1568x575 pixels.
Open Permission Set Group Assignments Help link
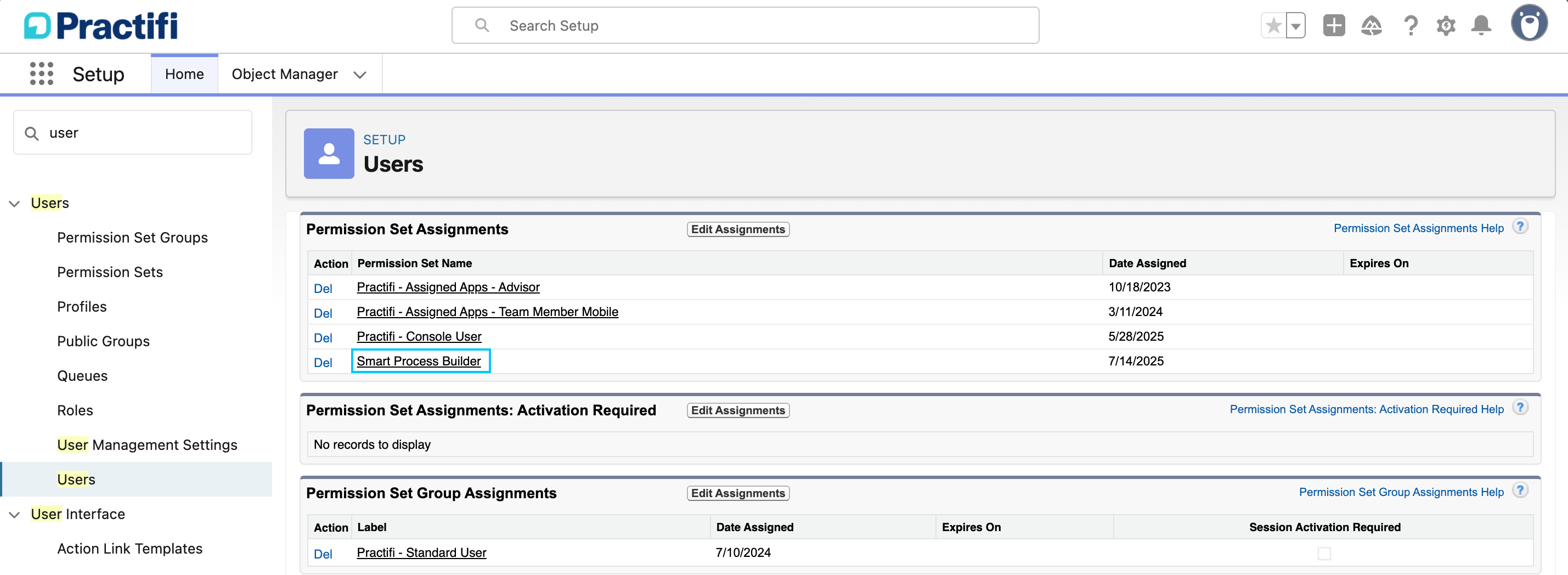point(1401,492)
